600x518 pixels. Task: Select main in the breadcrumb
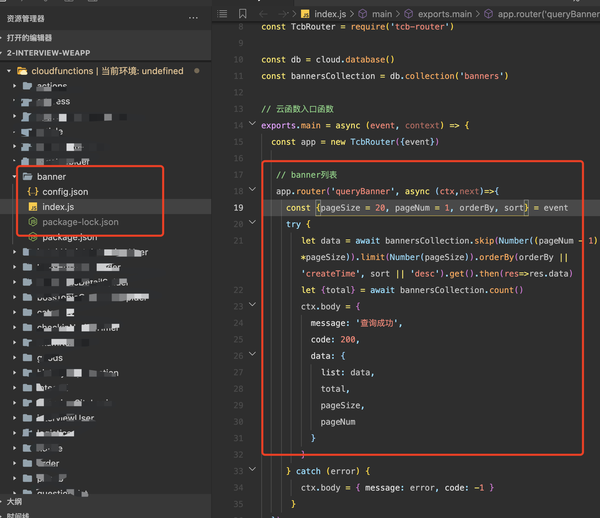[382, 14]
